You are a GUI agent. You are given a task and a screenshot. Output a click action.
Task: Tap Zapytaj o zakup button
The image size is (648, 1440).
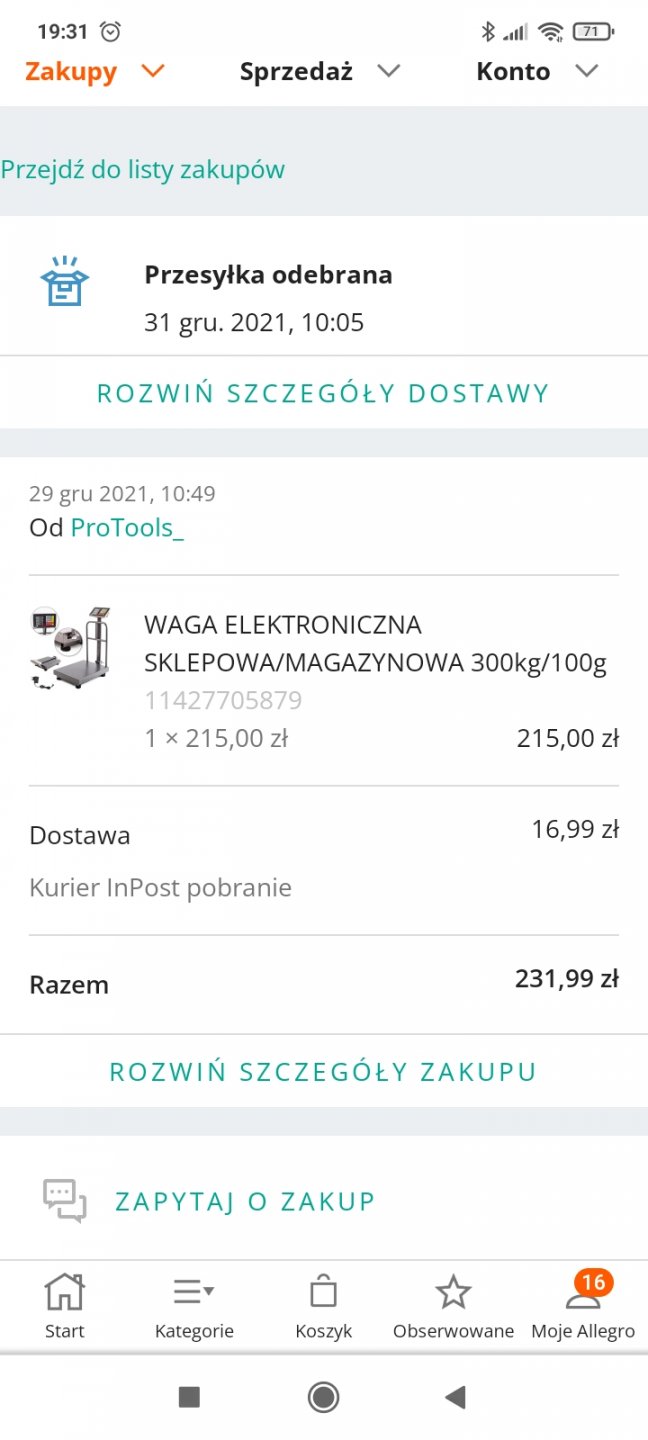[245, 1201]
